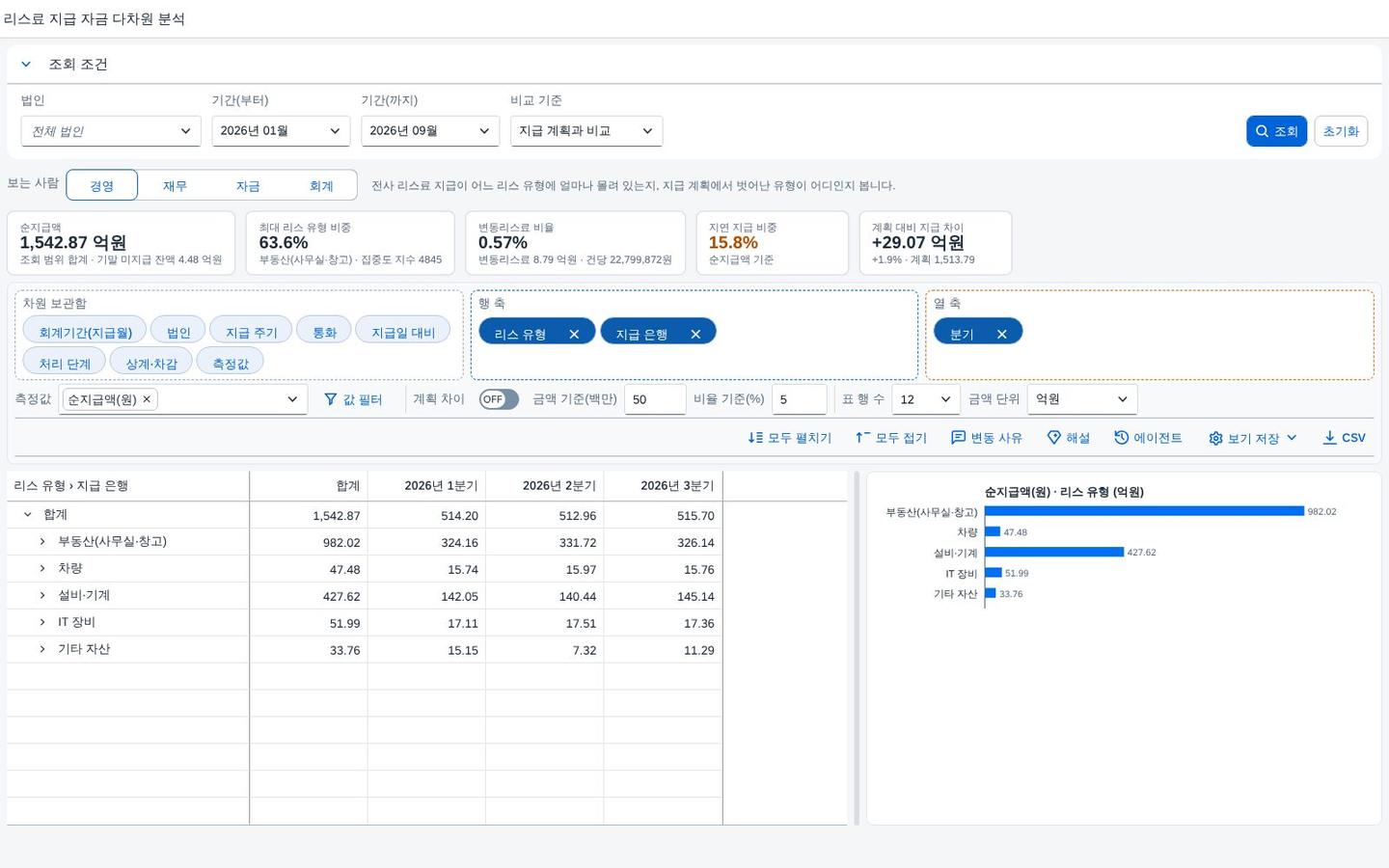This screenshot has height=868, width=1389.
Task: Open the 값 필터 filter icon
Action: [331, 399]
